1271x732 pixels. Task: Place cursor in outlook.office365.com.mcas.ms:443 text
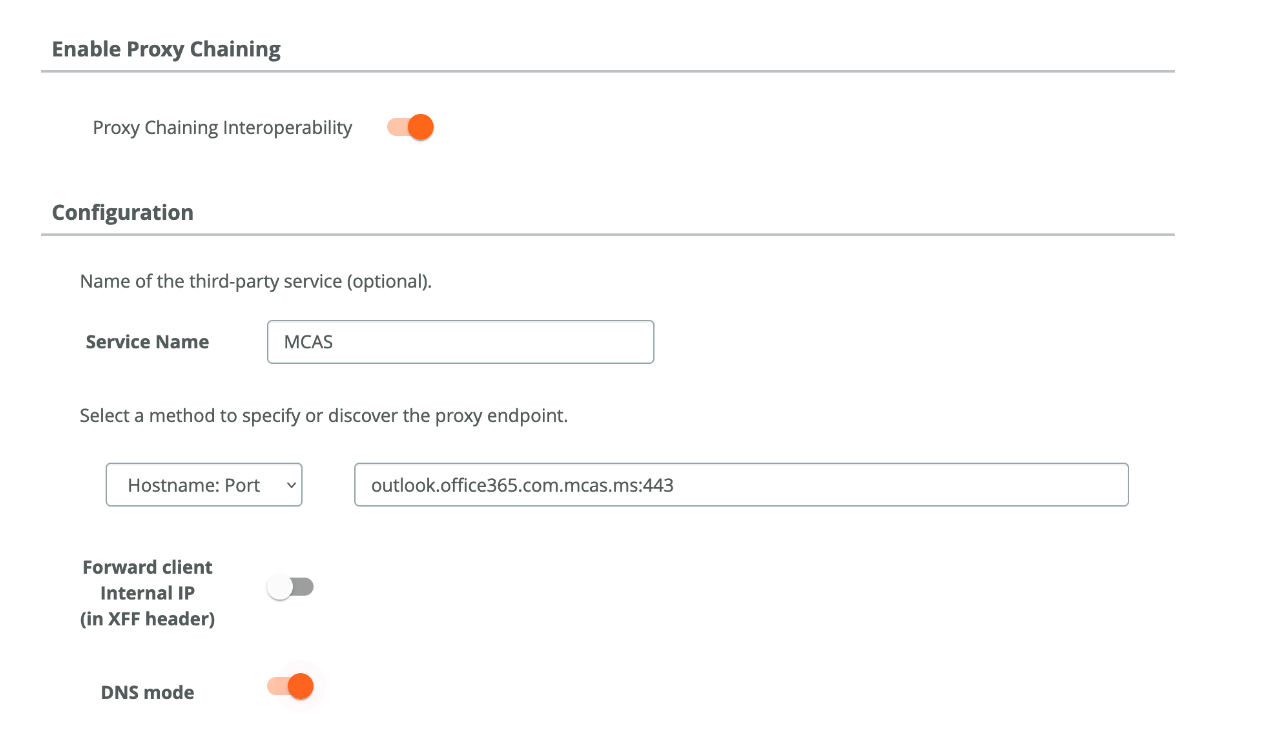(x=522, y=485)
